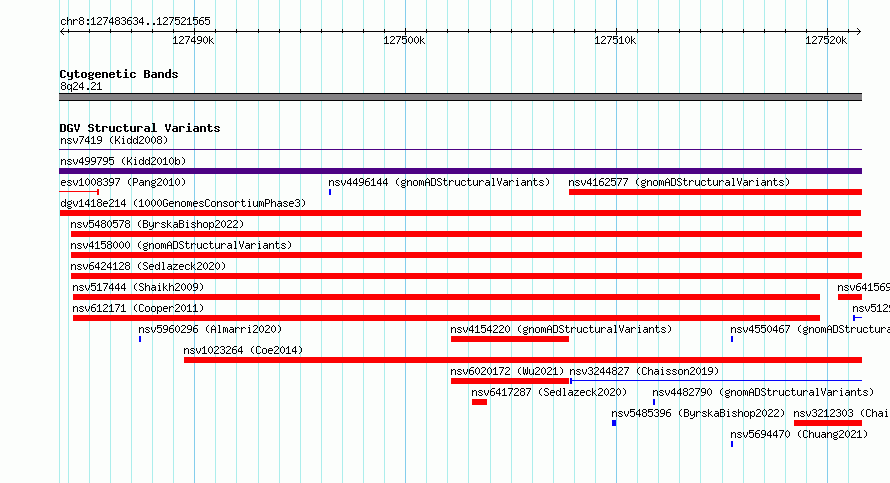Viewport: 890px width, 483px height.
Task: Click nsv5480578 (ByrskaBishop2022) label
Action: 157,224
